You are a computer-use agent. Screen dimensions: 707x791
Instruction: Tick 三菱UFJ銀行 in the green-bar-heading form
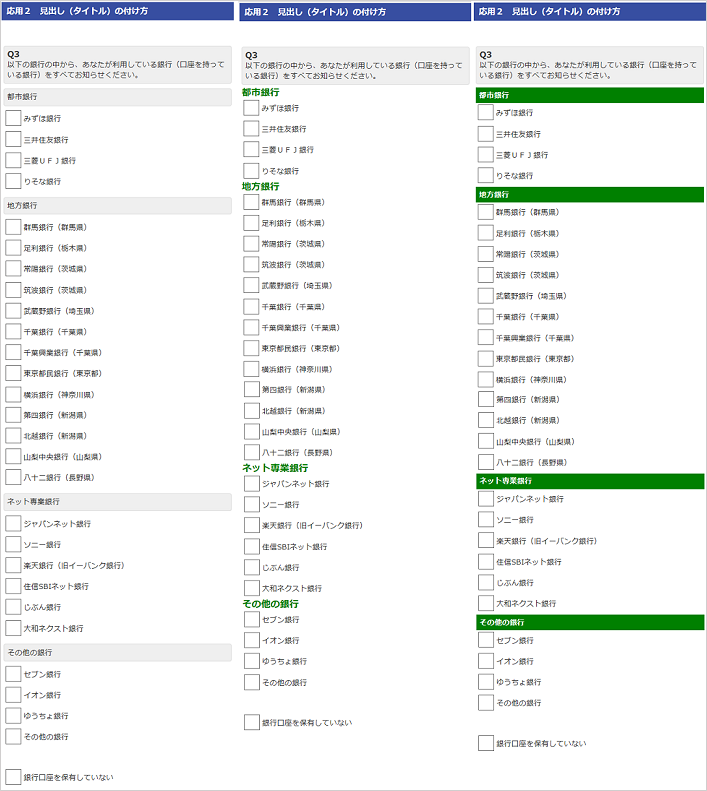coord(485,154)
